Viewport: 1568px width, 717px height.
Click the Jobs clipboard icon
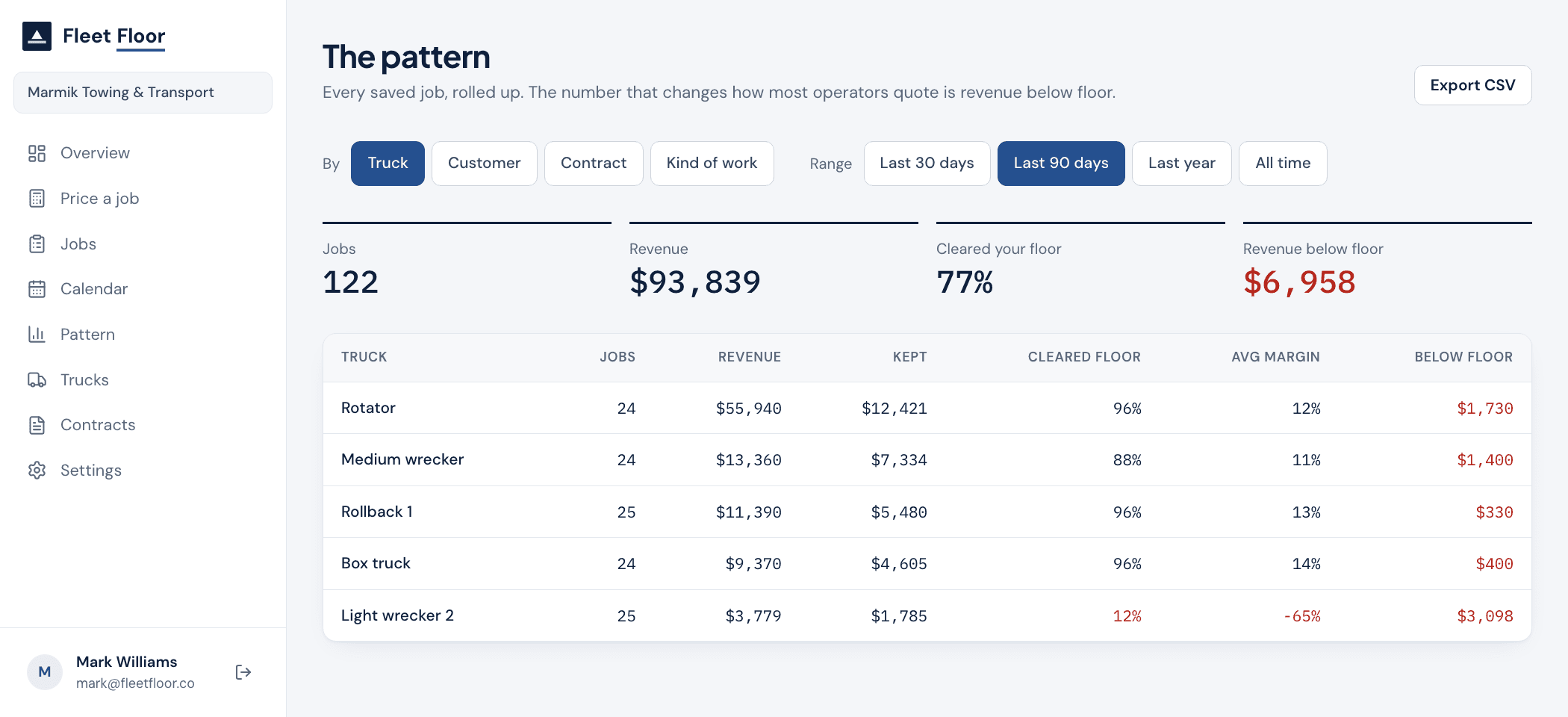pos(37,244)
